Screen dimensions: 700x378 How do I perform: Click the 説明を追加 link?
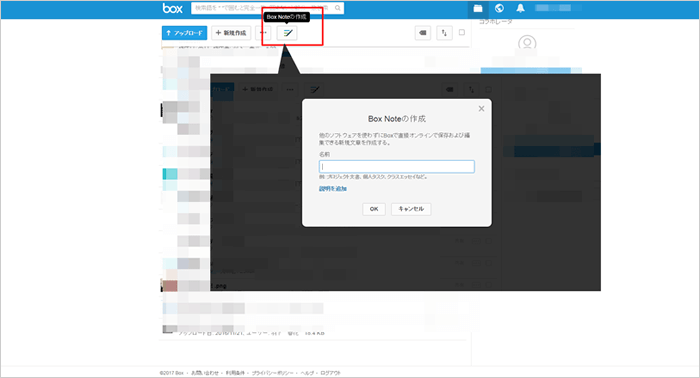333,189
